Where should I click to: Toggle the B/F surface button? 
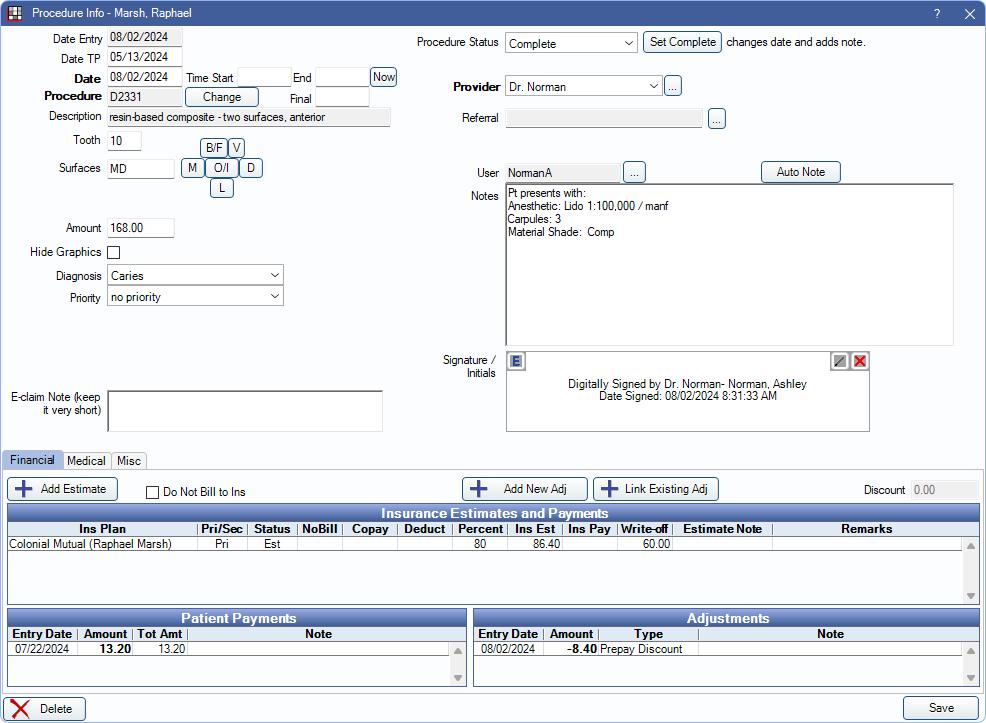coord(213,148)
